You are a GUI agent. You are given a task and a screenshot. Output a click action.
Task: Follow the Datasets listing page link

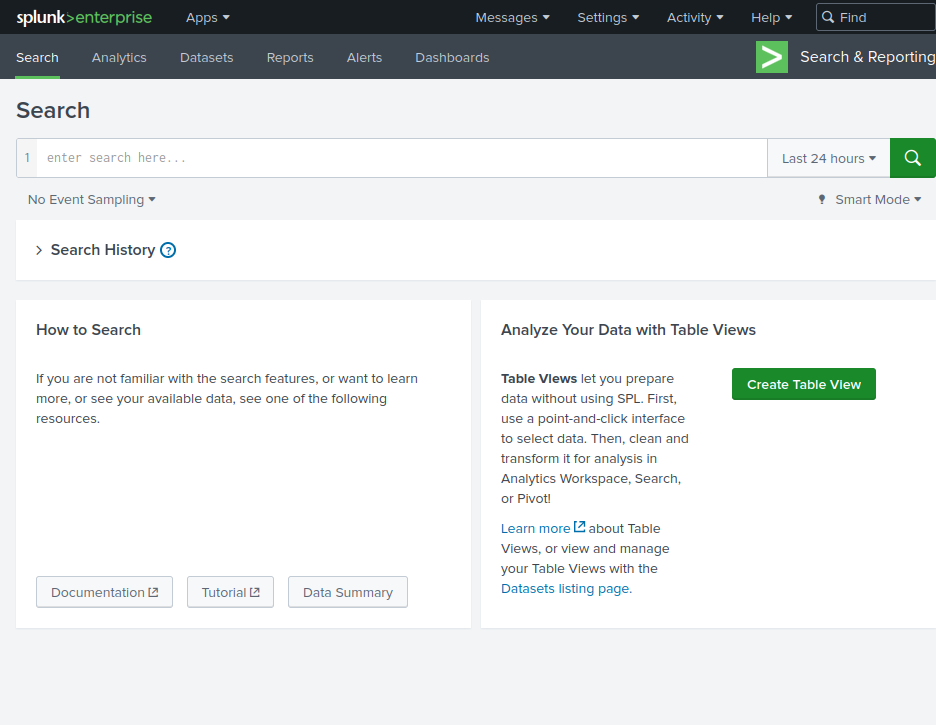(566, 588)
